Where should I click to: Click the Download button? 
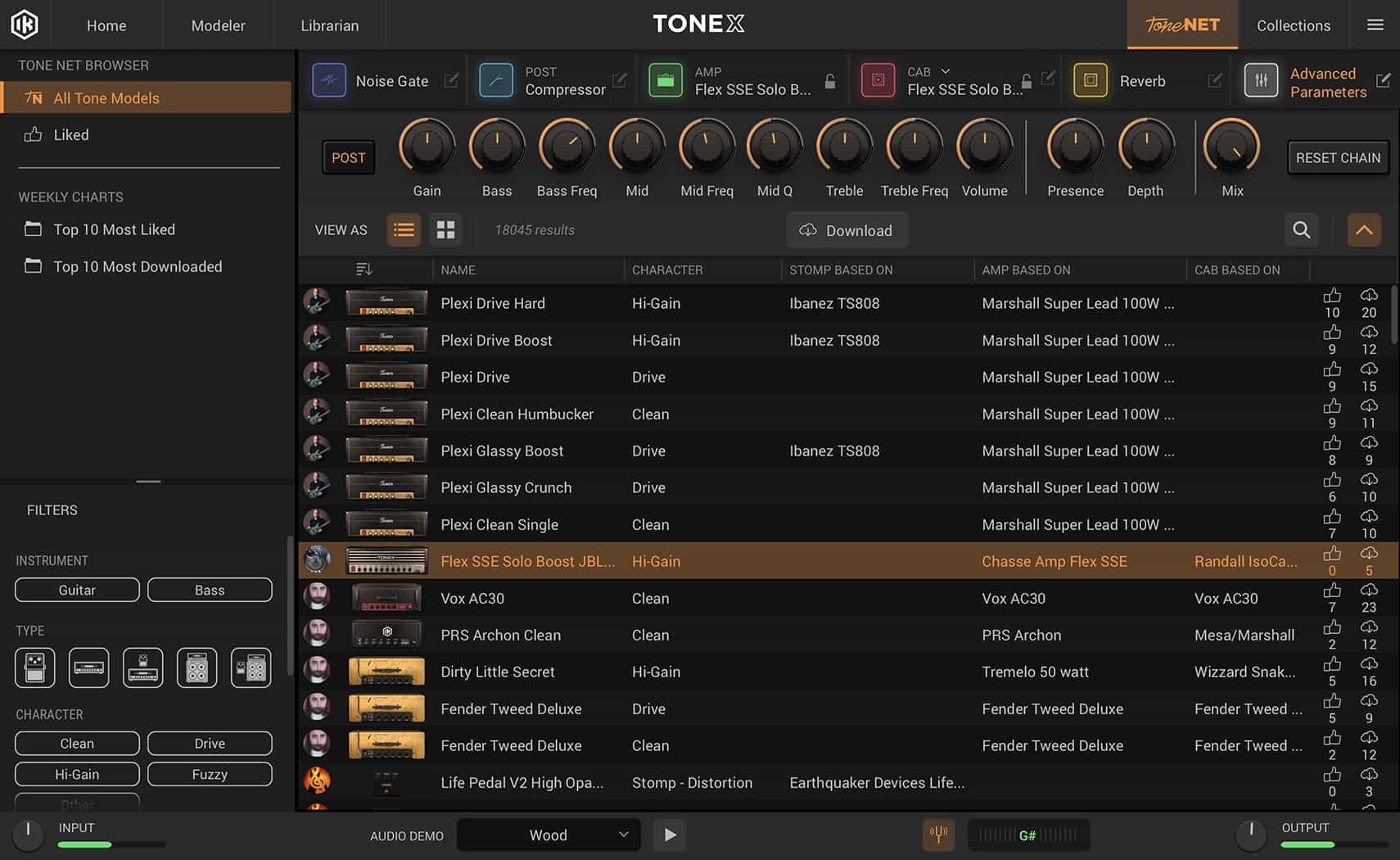[847, 230]
